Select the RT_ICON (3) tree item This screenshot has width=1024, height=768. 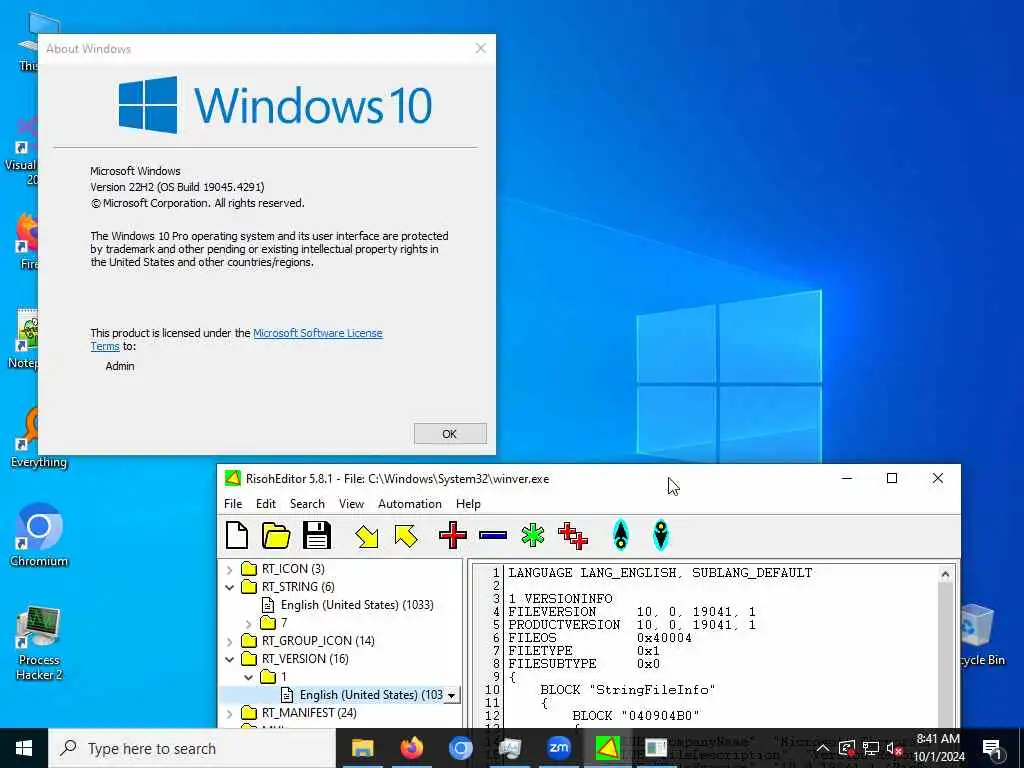[283, 569]
